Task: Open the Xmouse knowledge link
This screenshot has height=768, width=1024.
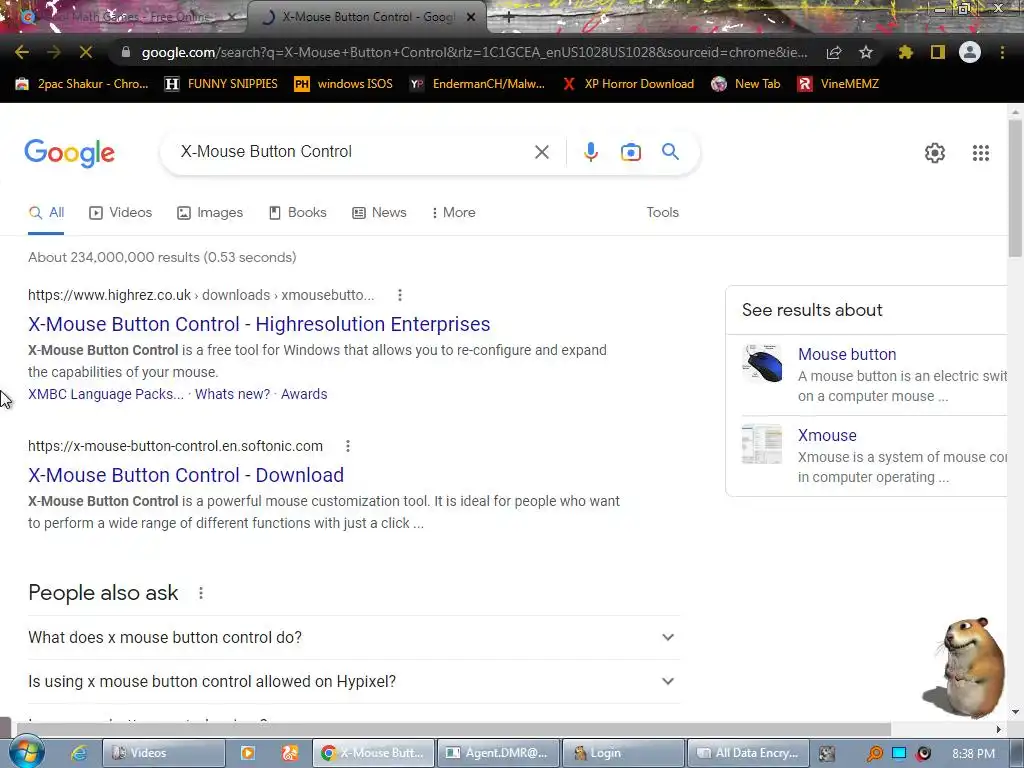Action: point(827,435)
